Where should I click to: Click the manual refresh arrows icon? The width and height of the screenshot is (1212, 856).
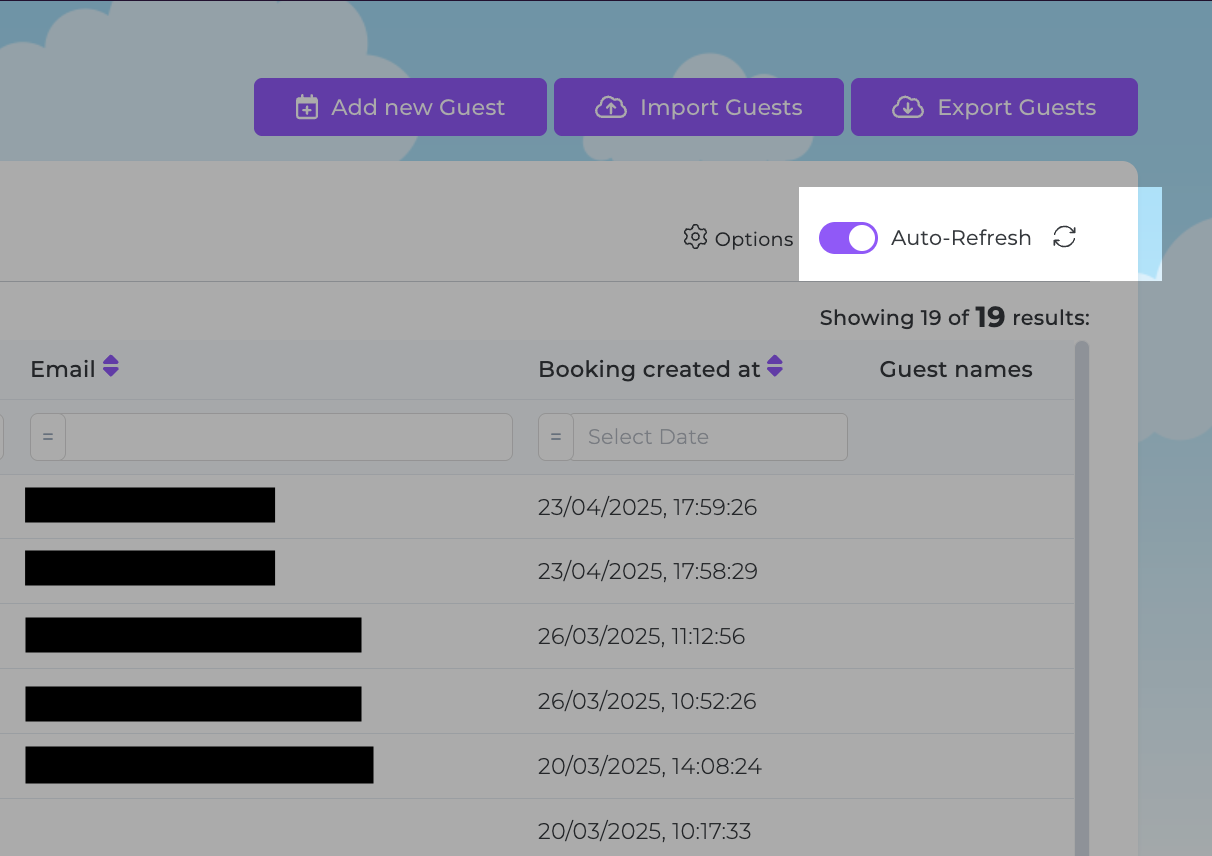[1065, 237]
